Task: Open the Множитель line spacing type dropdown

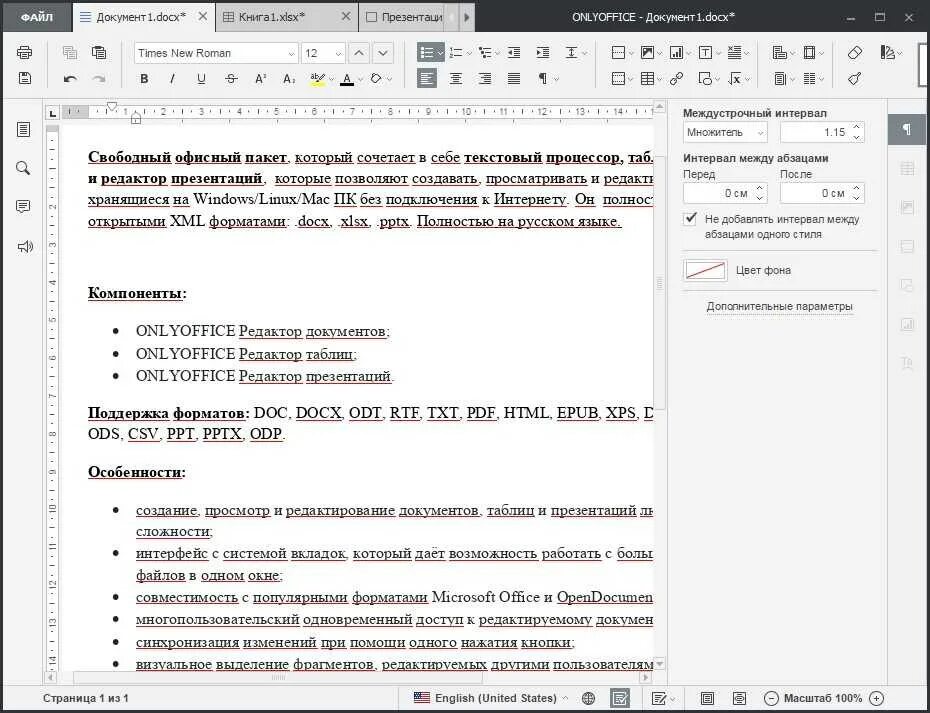Action: (x=725, y=132)
